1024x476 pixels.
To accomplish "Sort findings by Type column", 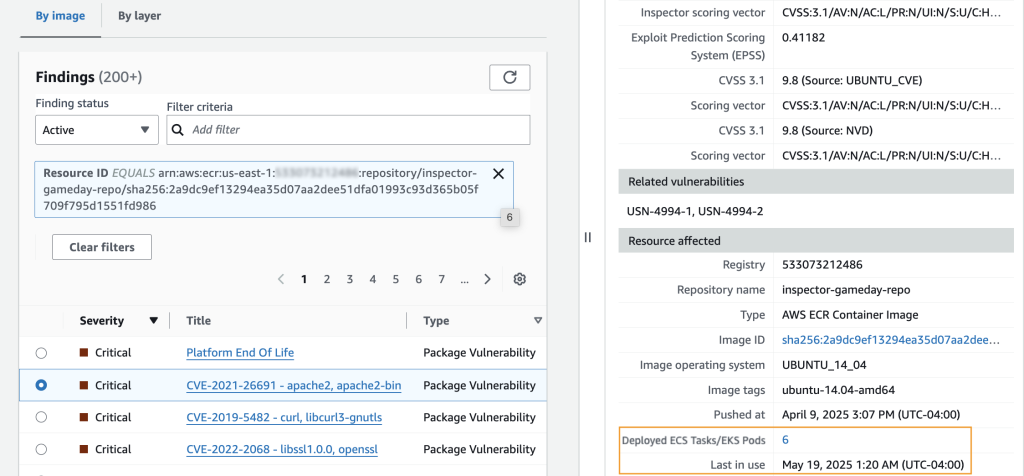I will pos(538,321).
